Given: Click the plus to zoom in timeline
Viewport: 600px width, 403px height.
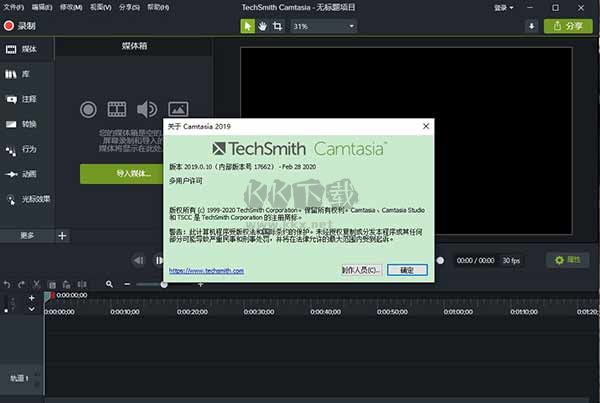Looking at the screenshot, I should tap(200, 284).
